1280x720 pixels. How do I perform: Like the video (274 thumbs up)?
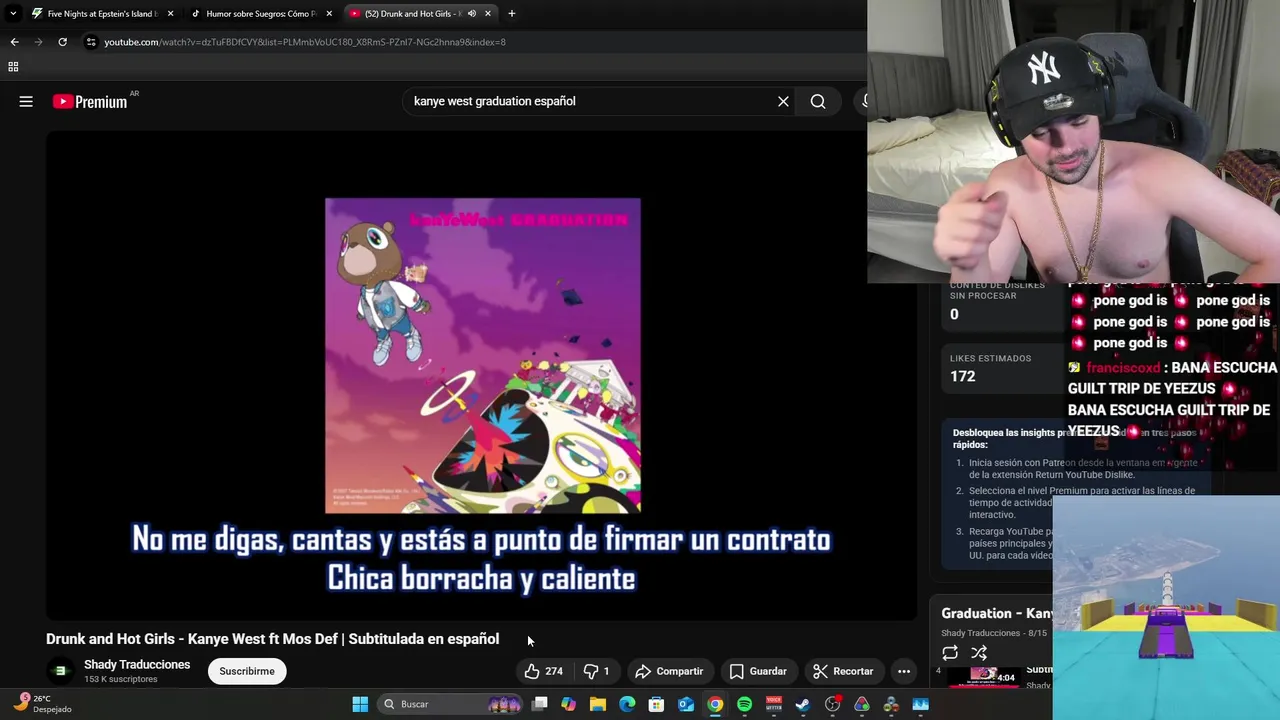544,671
